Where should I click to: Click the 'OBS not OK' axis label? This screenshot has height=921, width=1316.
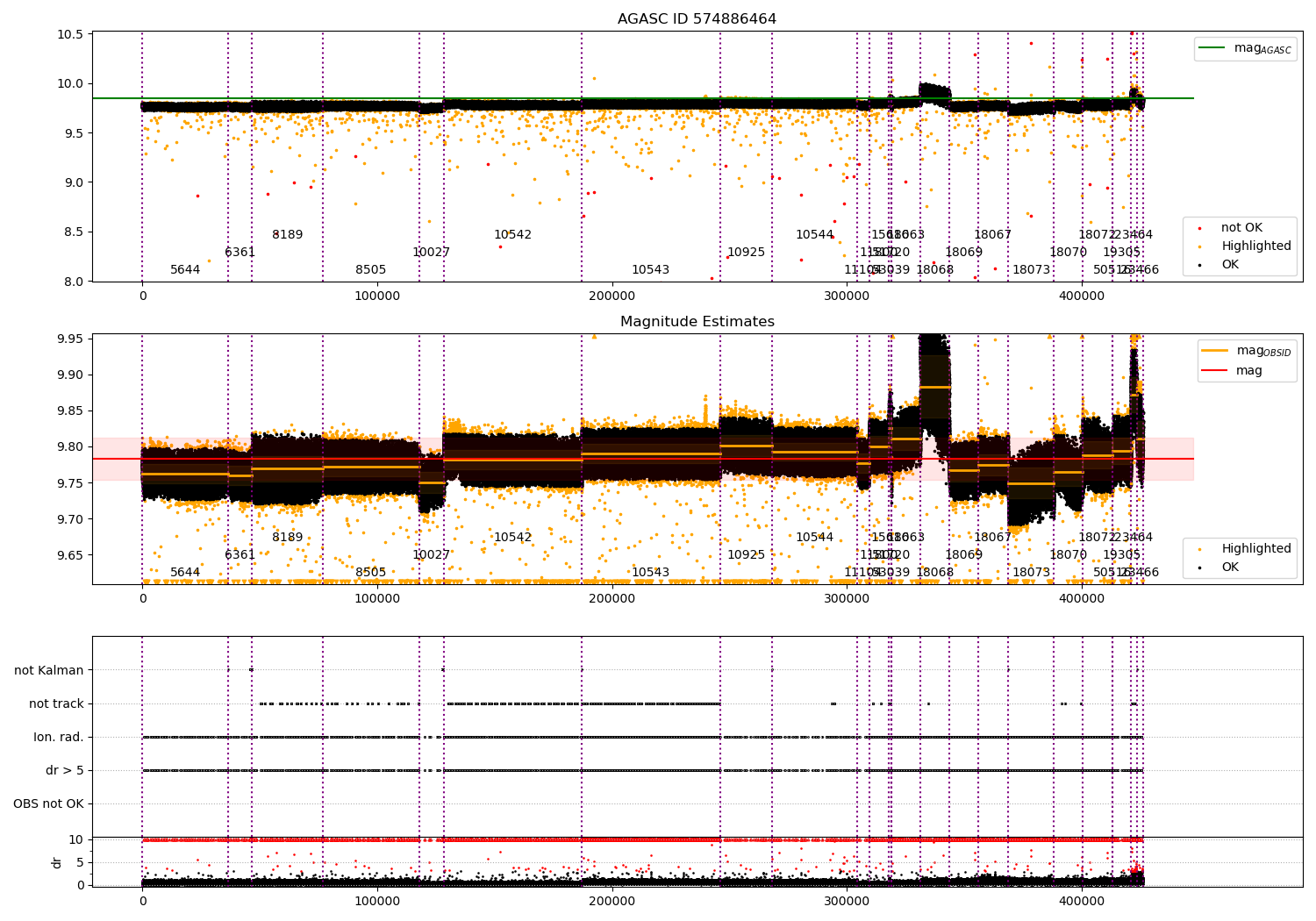[49, 803]
